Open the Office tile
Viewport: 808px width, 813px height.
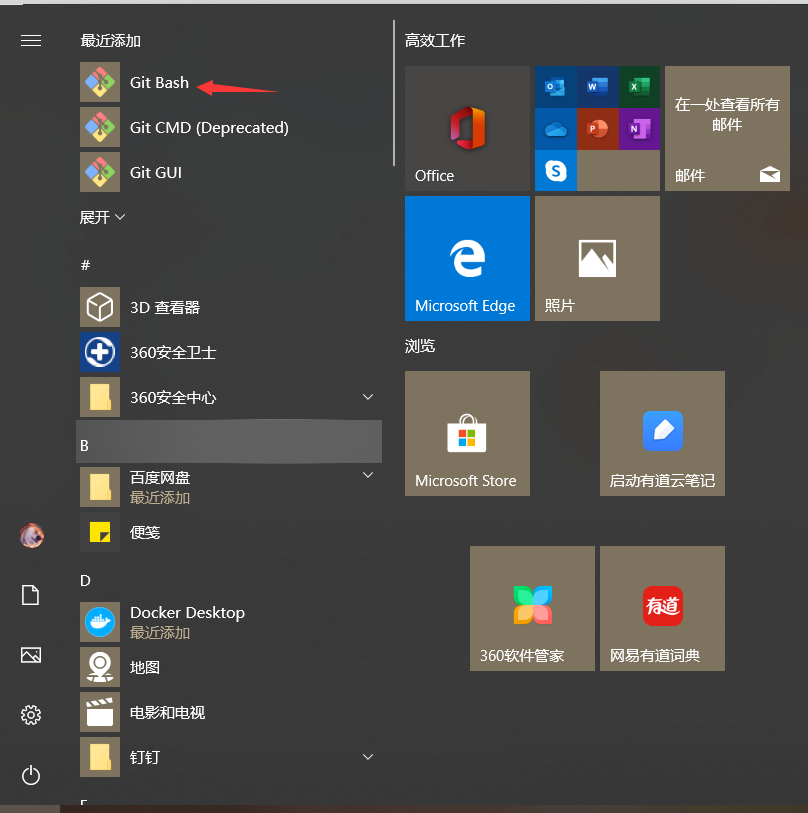(467, 128)
